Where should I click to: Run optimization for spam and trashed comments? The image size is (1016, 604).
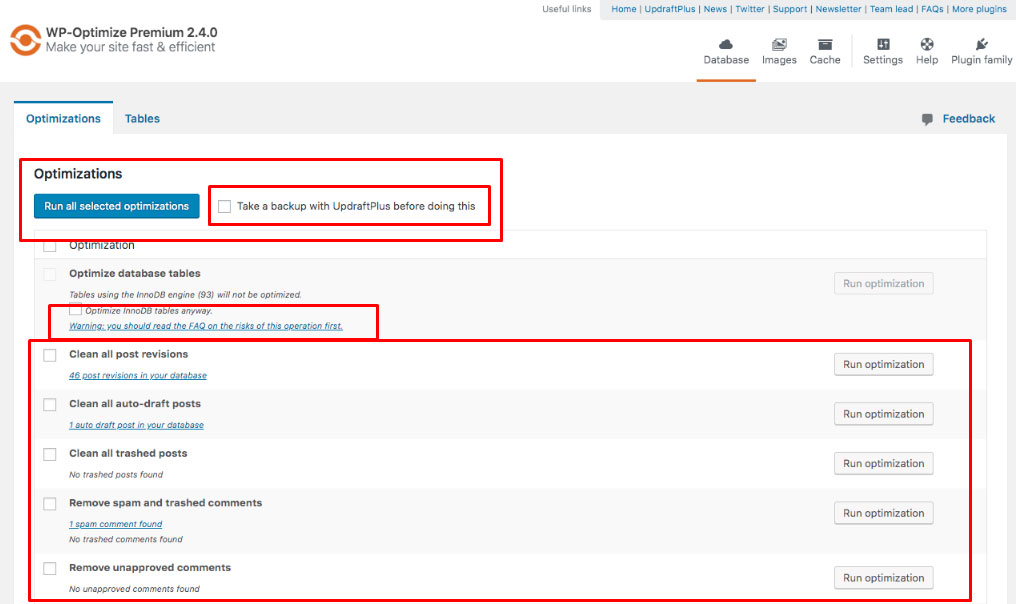click(883, 513)
